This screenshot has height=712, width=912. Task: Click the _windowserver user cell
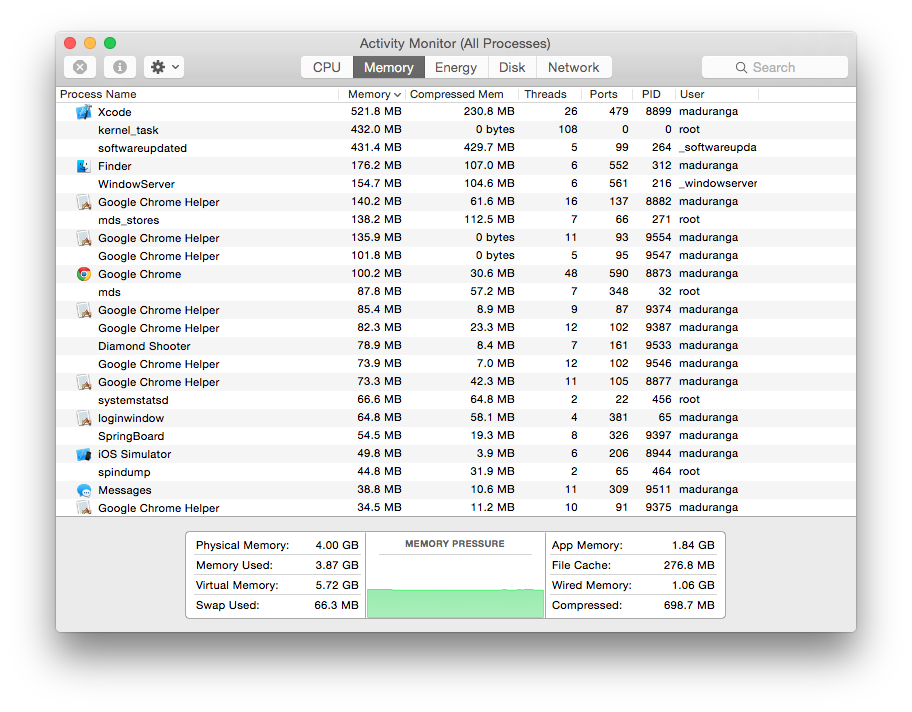pos(718,183)
